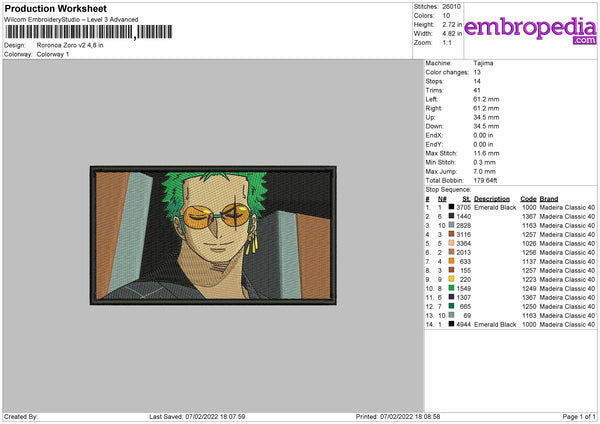Image resolution: width=600 pixels, height=424 pixels.
Task: Click the Total Bobbin value 179.64ft
Action: [x=485, y=180]
